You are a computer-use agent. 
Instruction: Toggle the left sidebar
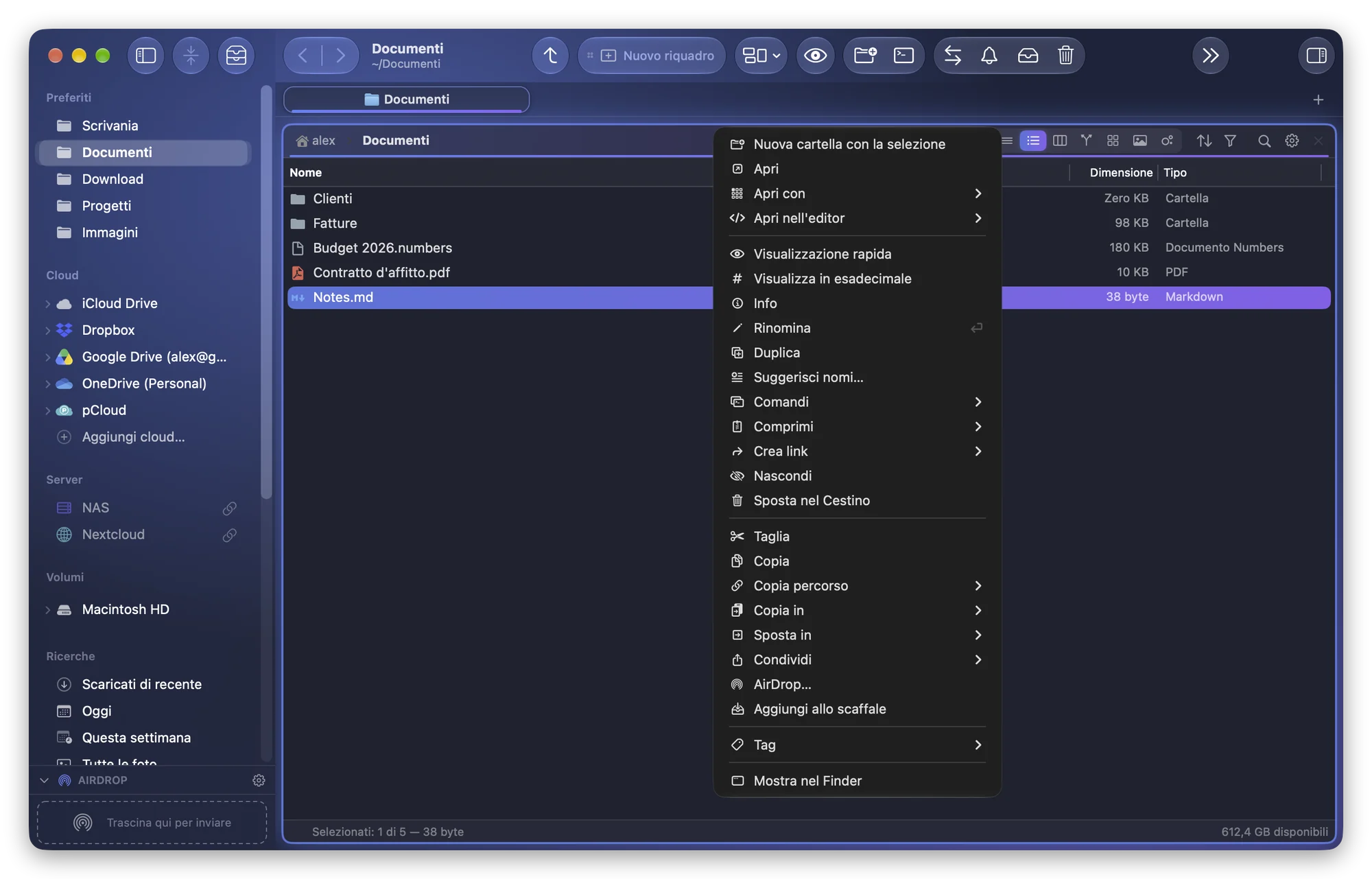[145, 56]
